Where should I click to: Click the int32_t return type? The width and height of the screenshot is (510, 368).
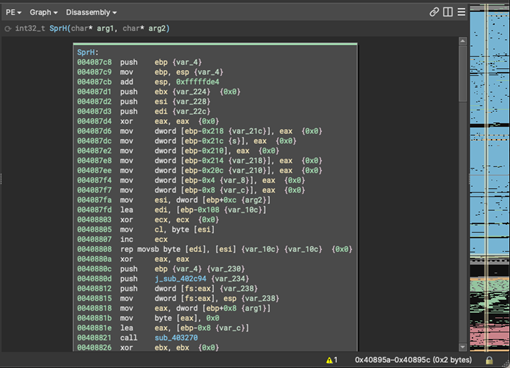click(x=30, y=28)
